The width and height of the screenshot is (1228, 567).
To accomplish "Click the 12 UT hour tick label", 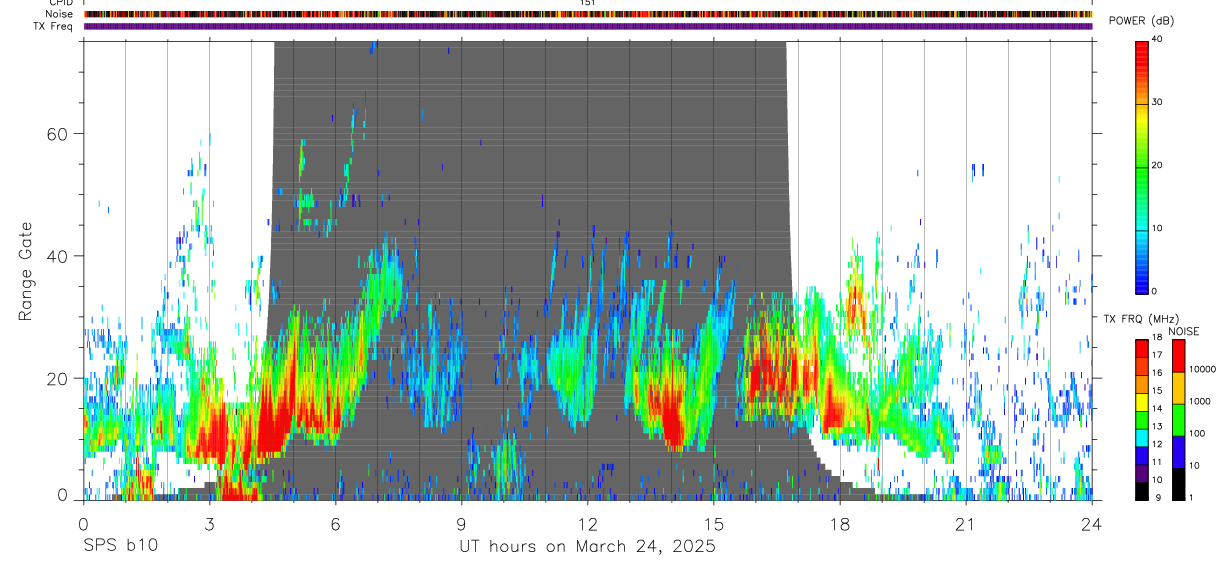I will [x=588, y=524].
